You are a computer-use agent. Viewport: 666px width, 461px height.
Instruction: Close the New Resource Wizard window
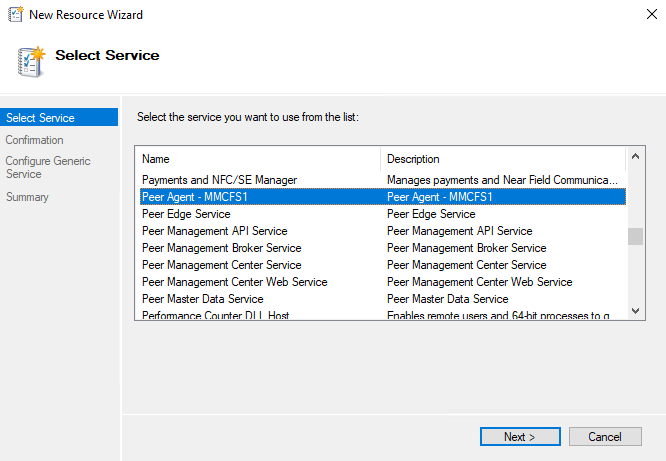(x=642, y=15)
